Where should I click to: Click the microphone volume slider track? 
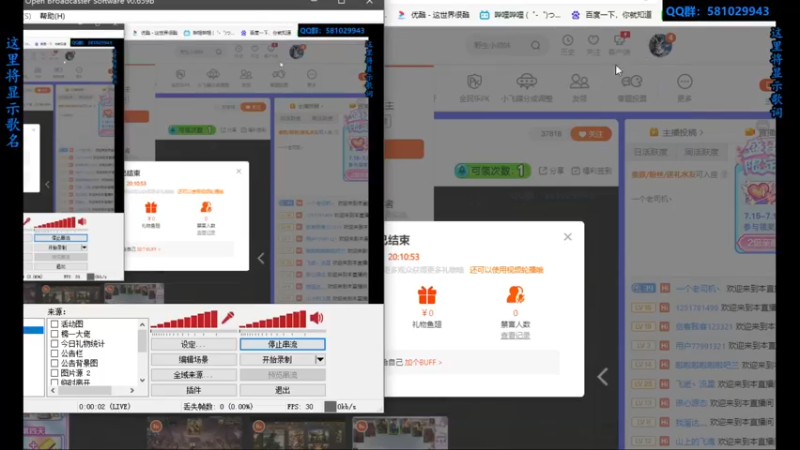(193, 333)
